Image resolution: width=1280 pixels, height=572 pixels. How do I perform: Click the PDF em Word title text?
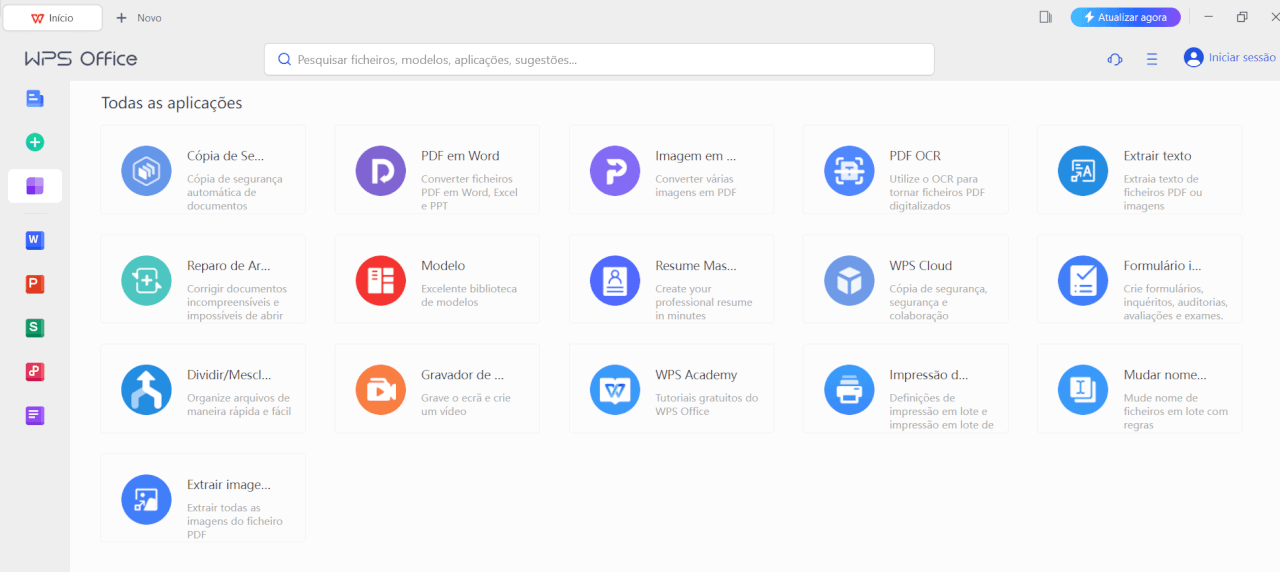pos(460,156)
